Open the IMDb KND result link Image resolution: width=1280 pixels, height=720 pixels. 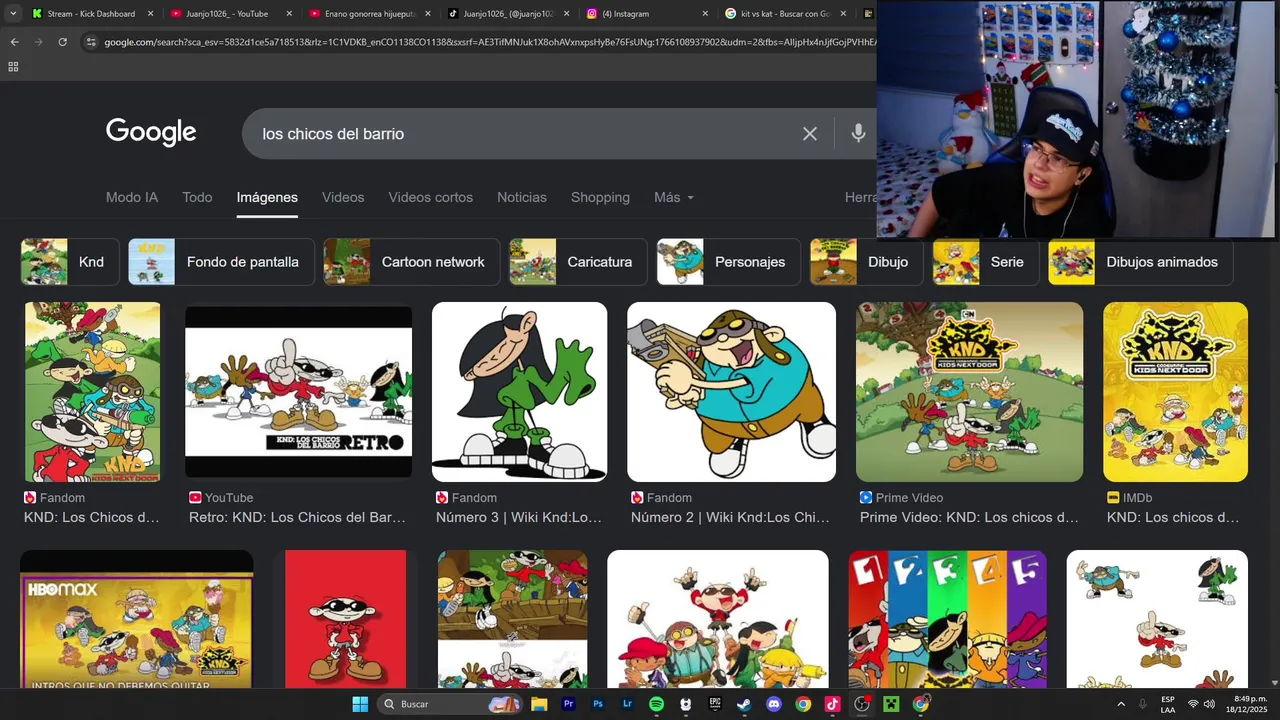pyautogui.click(x=1173, y=517)
